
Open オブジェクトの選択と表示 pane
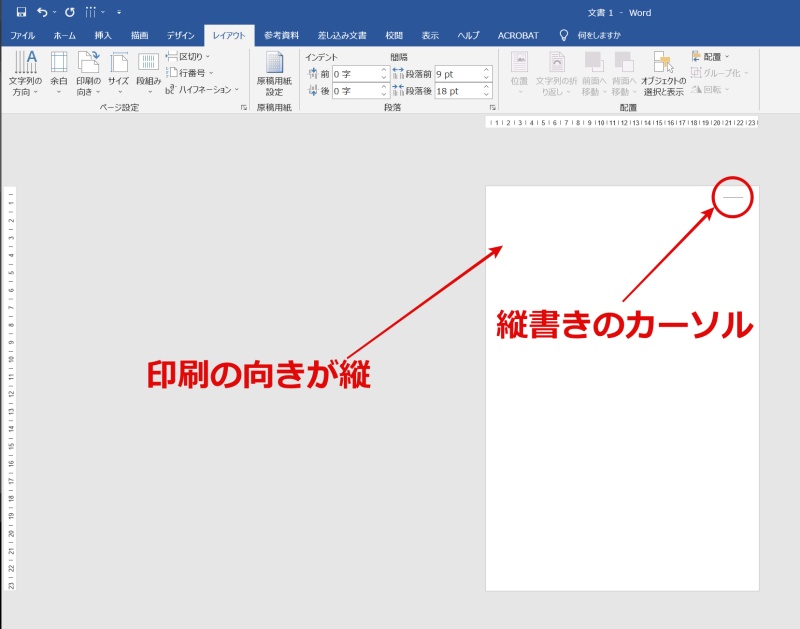point(663,73)
